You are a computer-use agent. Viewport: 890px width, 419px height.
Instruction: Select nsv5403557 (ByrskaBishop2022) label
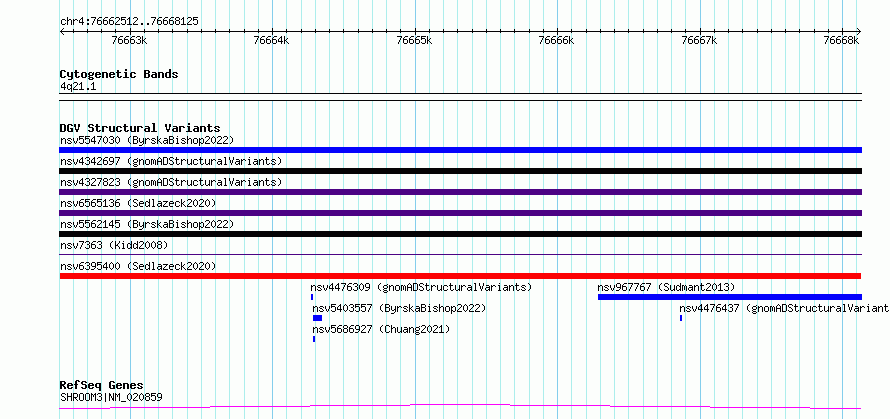[399, 308]
